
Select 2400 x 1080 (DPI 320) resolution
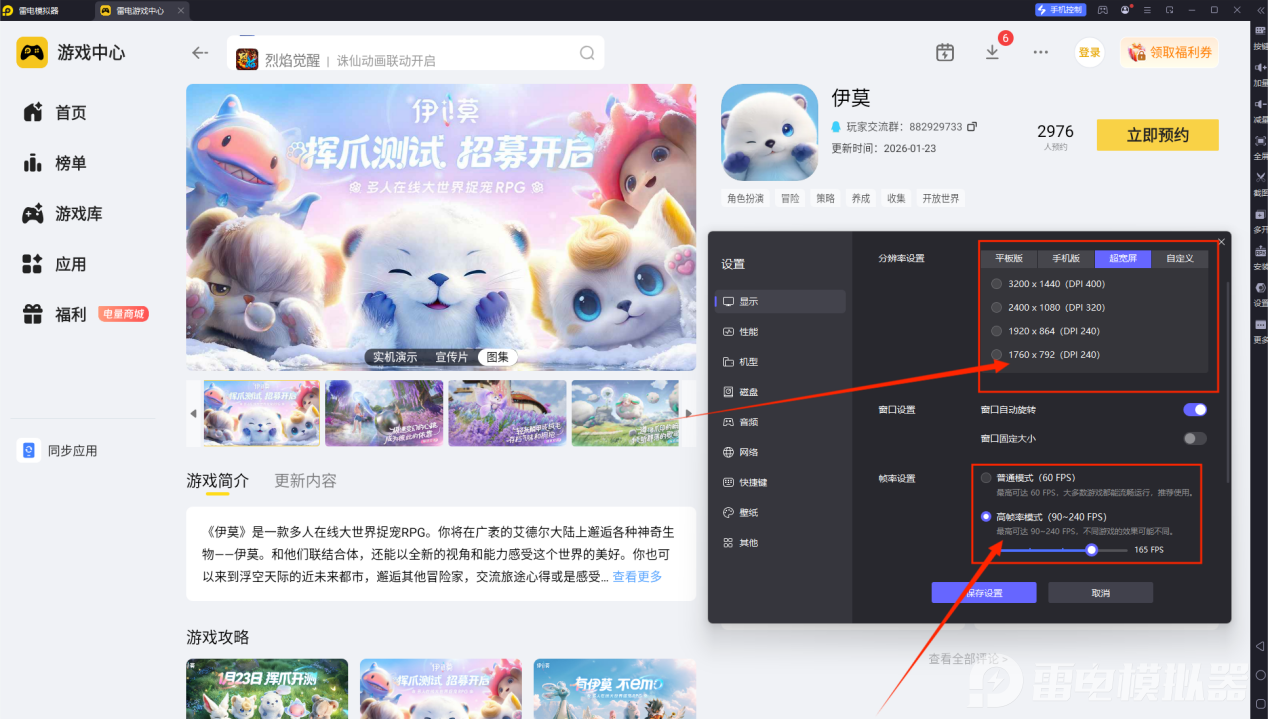coord(996,308)
